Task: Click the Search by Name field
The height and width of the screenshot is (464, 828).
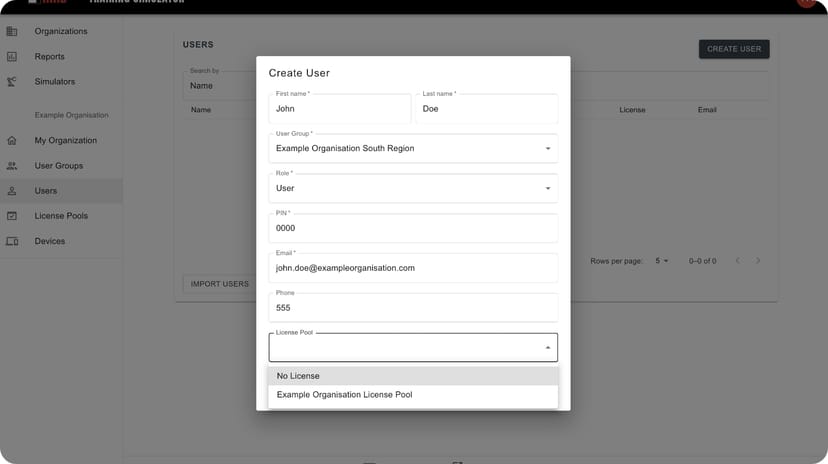Action: [x=220, y=86]
